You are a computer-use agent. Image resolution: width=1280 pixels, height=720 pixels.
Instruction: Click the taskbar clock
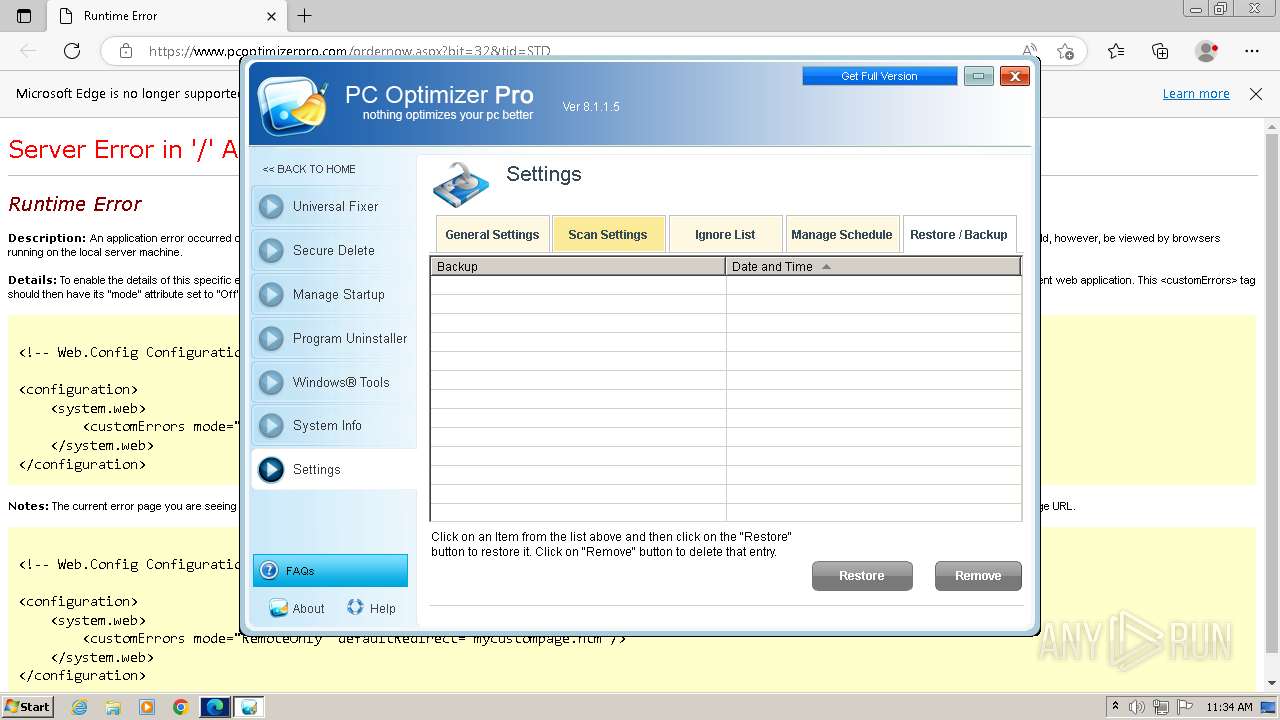click(1229, 707)
